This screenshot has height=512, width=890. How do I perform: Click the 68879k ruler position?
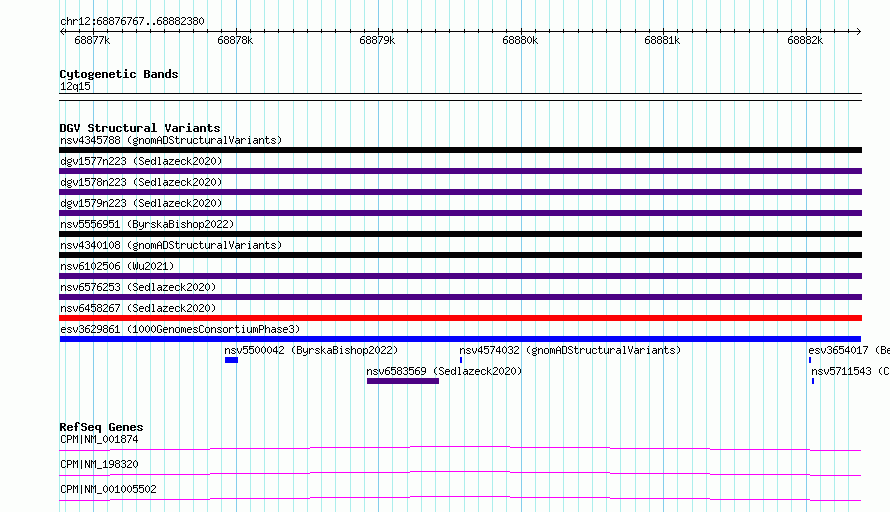(377, 40)
